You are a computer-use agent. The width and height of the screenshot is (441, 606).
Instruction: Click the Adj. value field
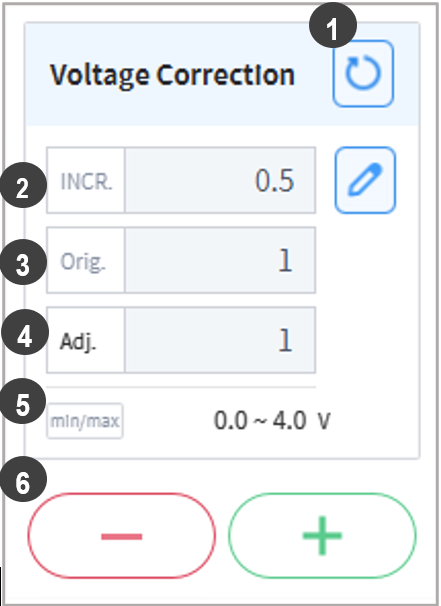tap(220, 340)
